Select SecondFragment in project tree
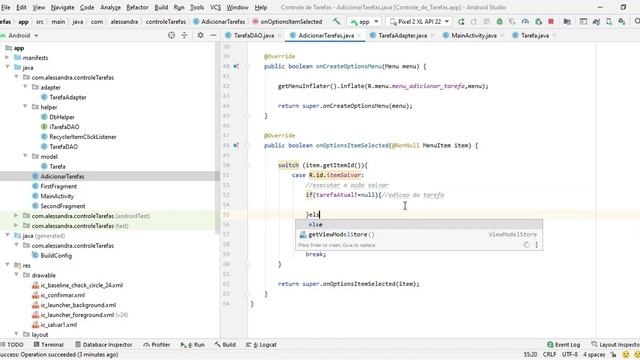640x360 pixels. coord(62,206)
